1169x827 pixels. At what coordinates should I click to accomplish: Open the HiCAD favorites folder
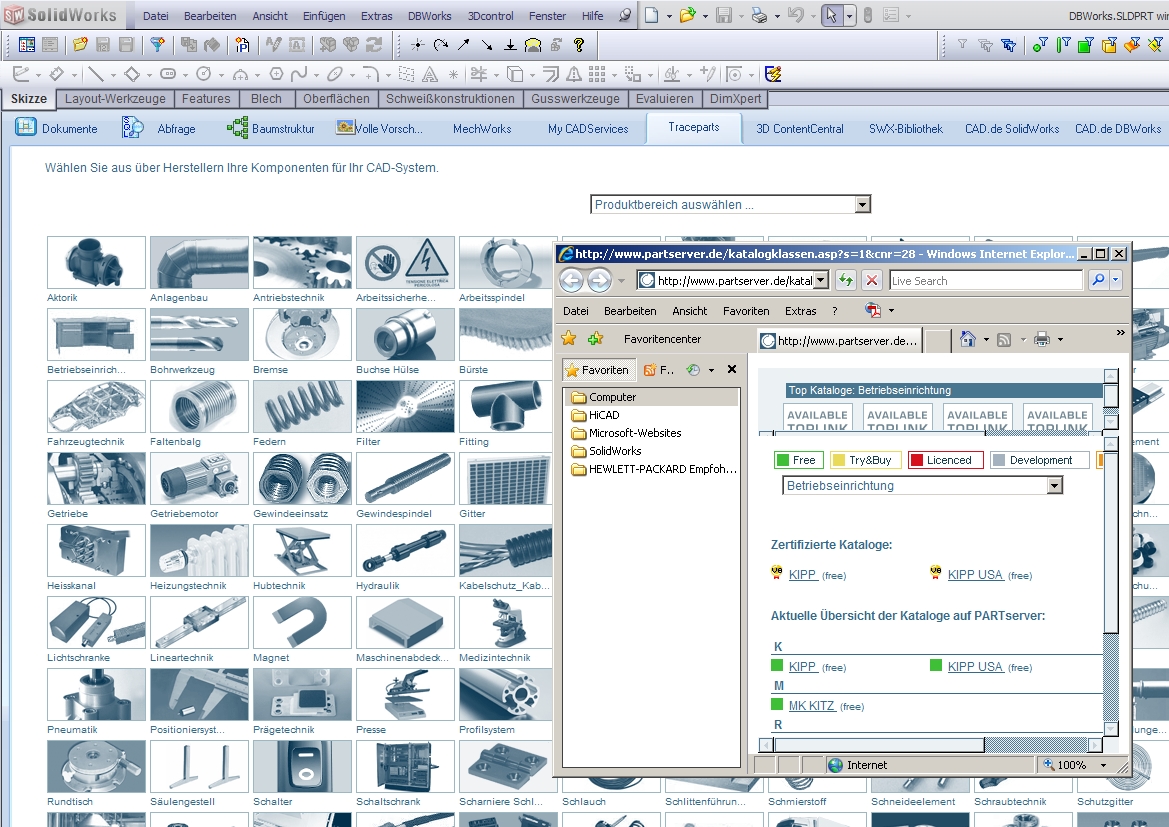pyautogui.click(x=604, y=415)
